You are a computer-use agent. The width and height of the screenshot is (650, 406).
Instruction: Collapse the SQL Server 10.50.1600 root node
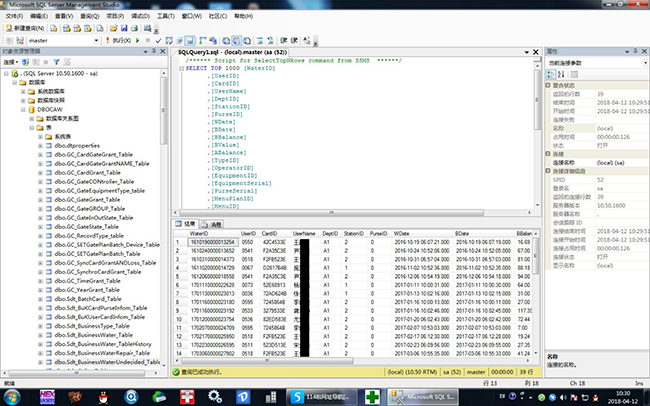pyautogui.click(x=6, y=73)
